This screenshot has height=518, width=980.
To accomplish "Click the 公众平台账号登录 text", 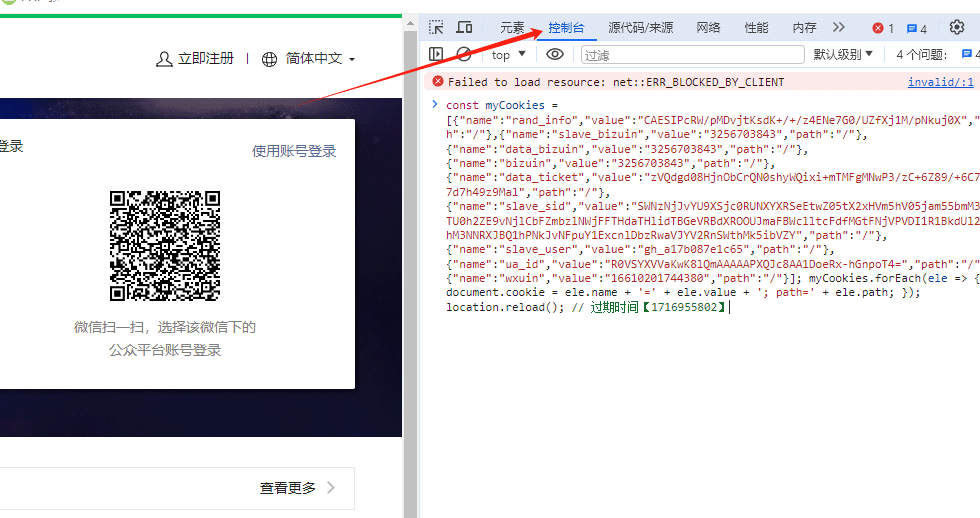I will (x=165, y=350).
